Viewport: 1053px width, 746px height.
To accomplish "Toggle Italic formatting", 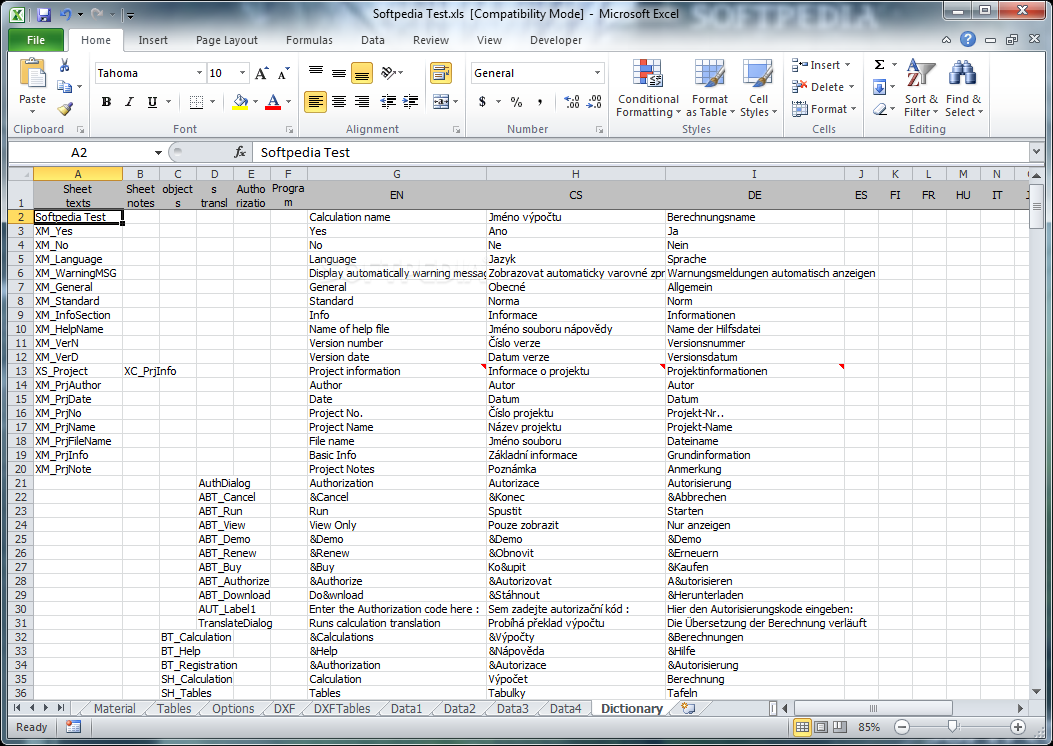I will click(x=129, y=102).
